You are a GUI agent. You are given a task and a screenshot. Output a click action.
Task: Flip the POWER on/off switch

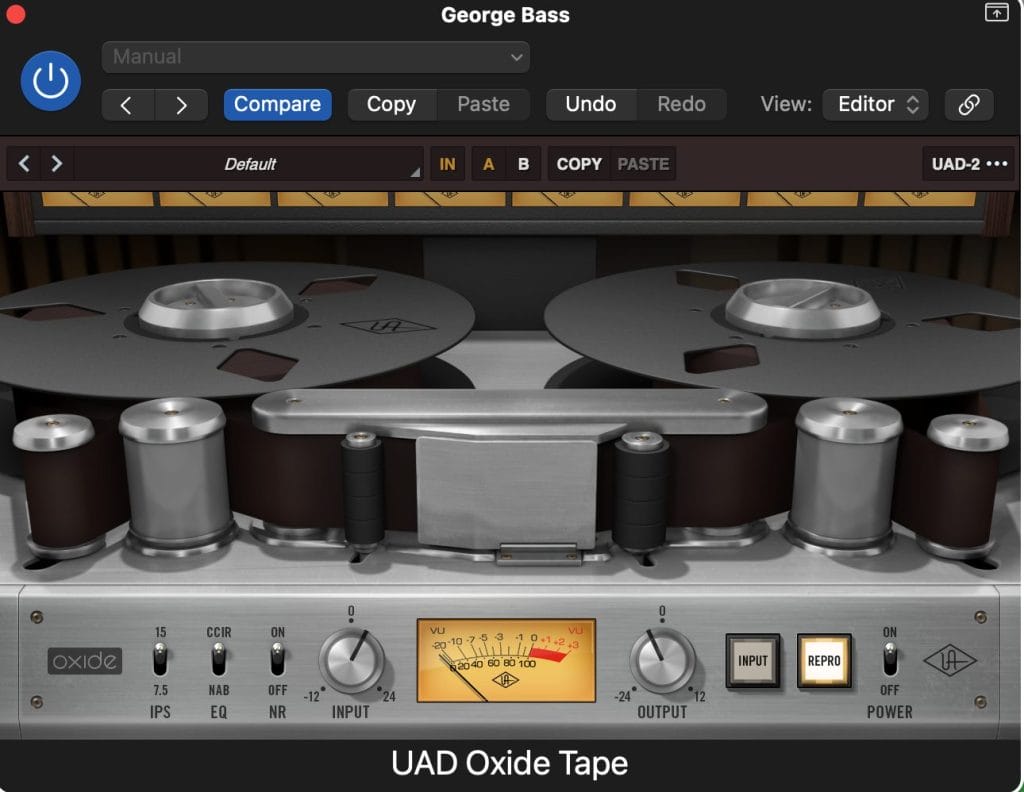(889, 660)
